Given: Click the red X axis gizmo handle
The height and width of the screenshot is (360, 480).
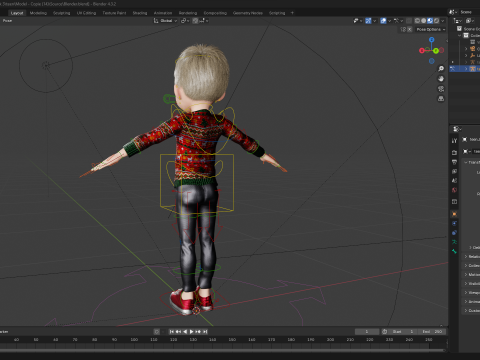Looking at the screenshot, I should pyautogui.click(x=422, y=51).
